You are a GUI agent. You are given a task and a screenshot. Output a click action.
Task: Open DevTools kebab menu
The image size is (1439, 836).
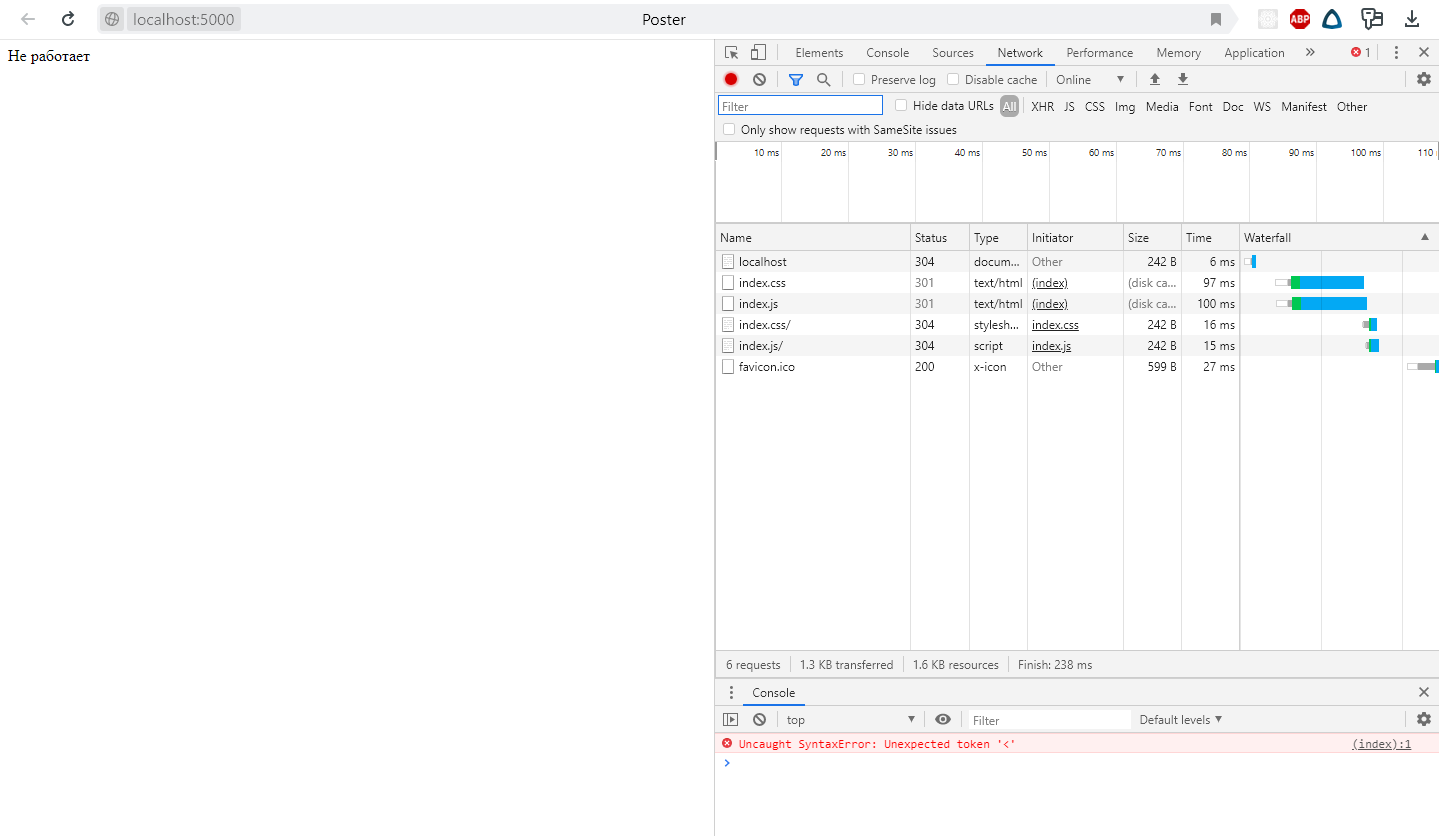click(1396, 53)
